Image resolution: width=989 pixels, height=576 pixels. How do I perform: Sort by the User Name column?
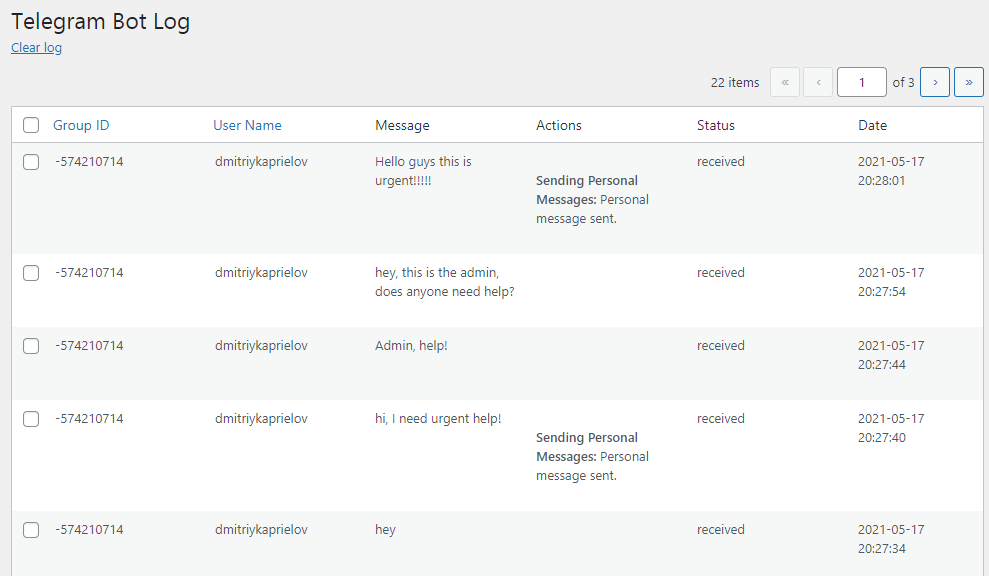point(247,125)
